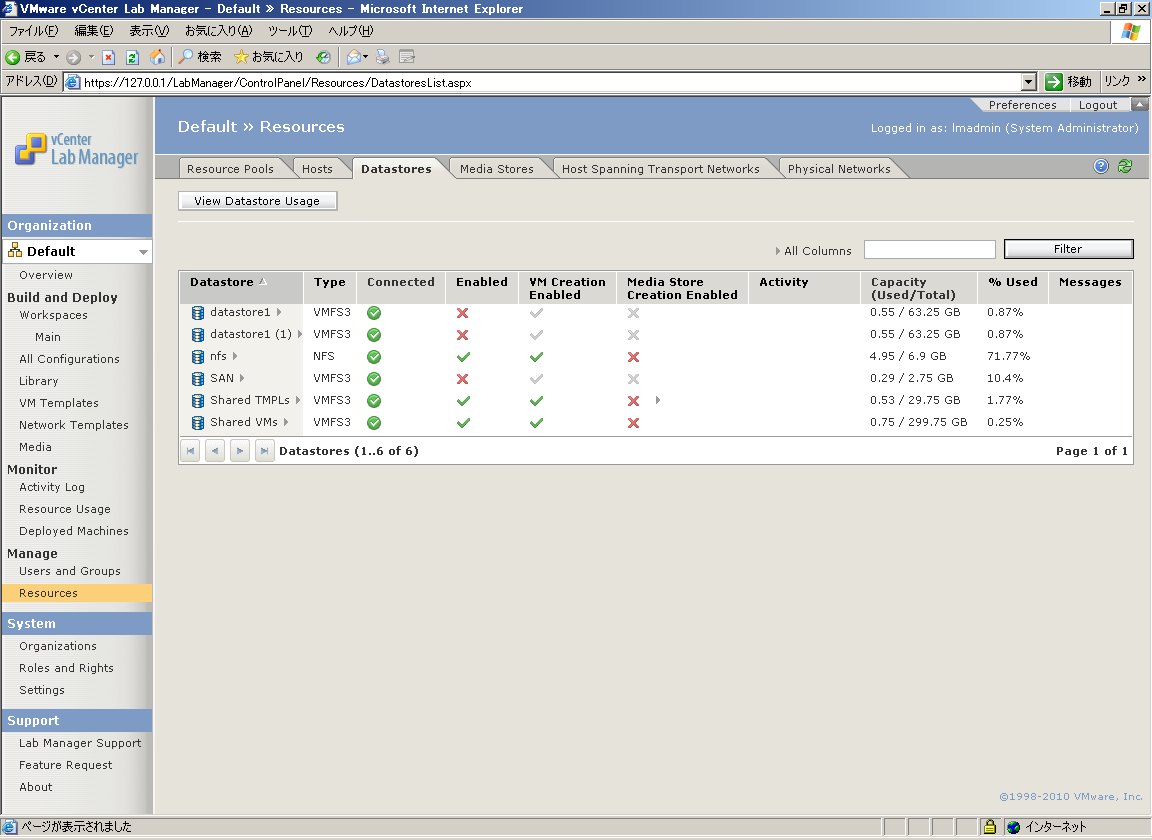Open Host Spanning Transport Networks tab
This screenshot has height=840, width=1152.
pyautogui.click(x=660, y=168)
